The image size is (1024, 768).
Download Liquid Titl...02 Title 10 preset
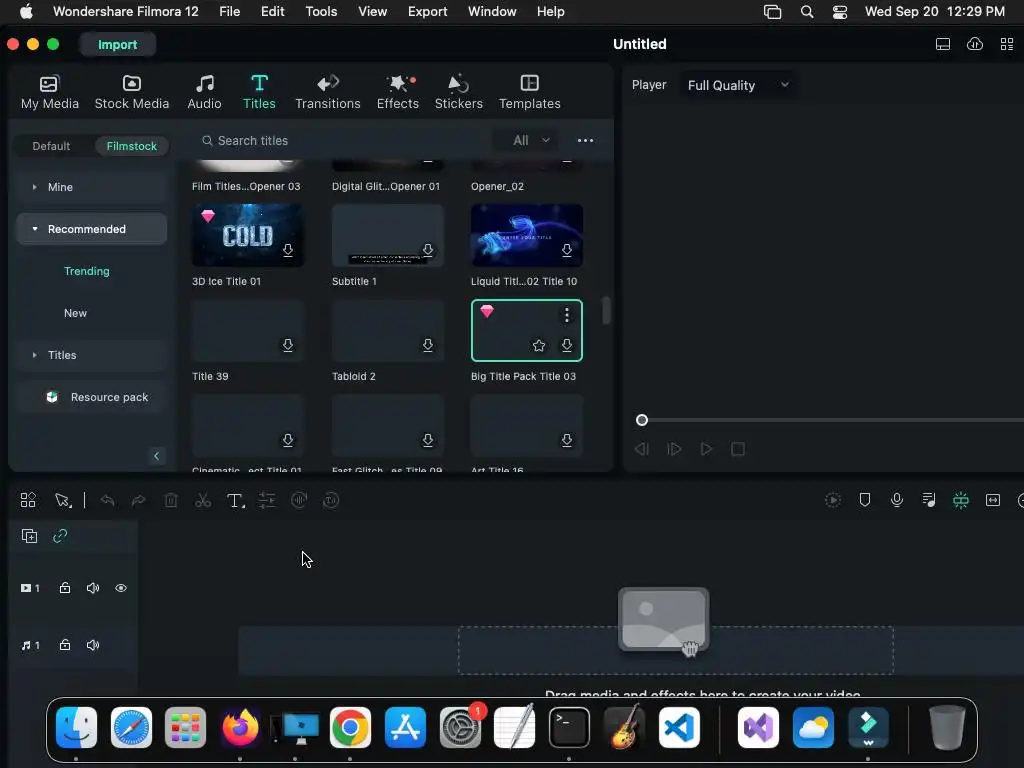pyautogui.click(x=567, y=250)
